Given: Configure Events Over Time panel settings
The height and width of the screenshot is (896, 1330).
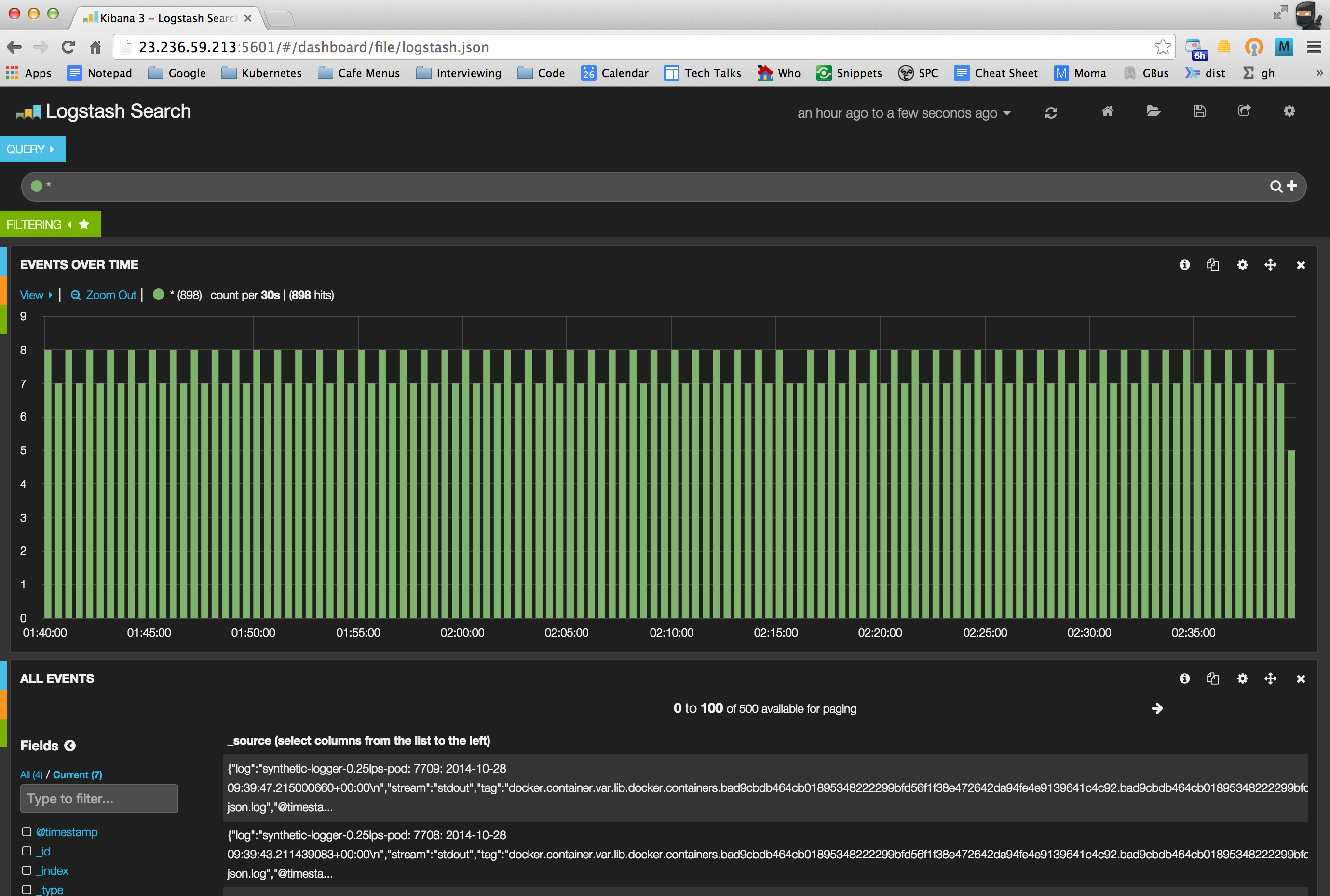Looking at the screenshot, I should (x=1242, y=265).
